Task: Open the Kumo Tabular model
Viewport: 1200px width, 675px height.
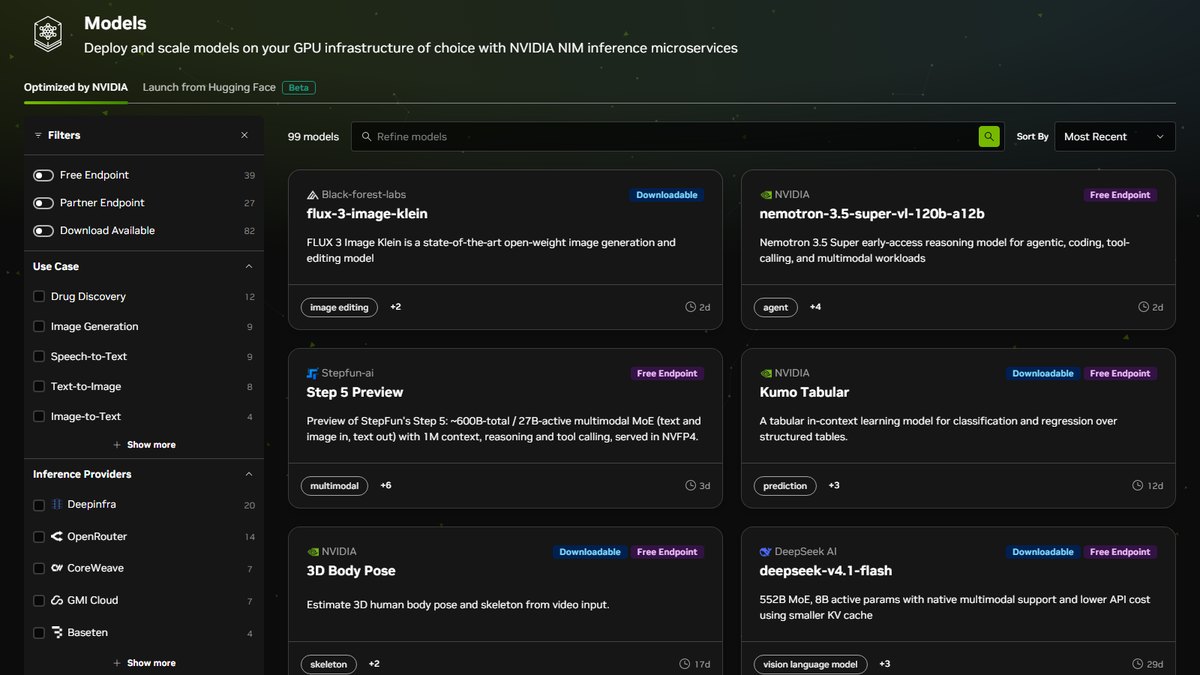Action: coord(804,392)
